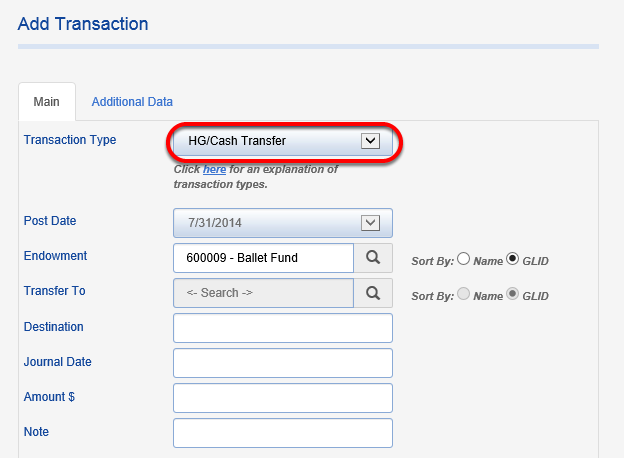Click the Amount $ label
Image resolution: width=624 pixels, height=458 pixels.
(x=49, y=397)
